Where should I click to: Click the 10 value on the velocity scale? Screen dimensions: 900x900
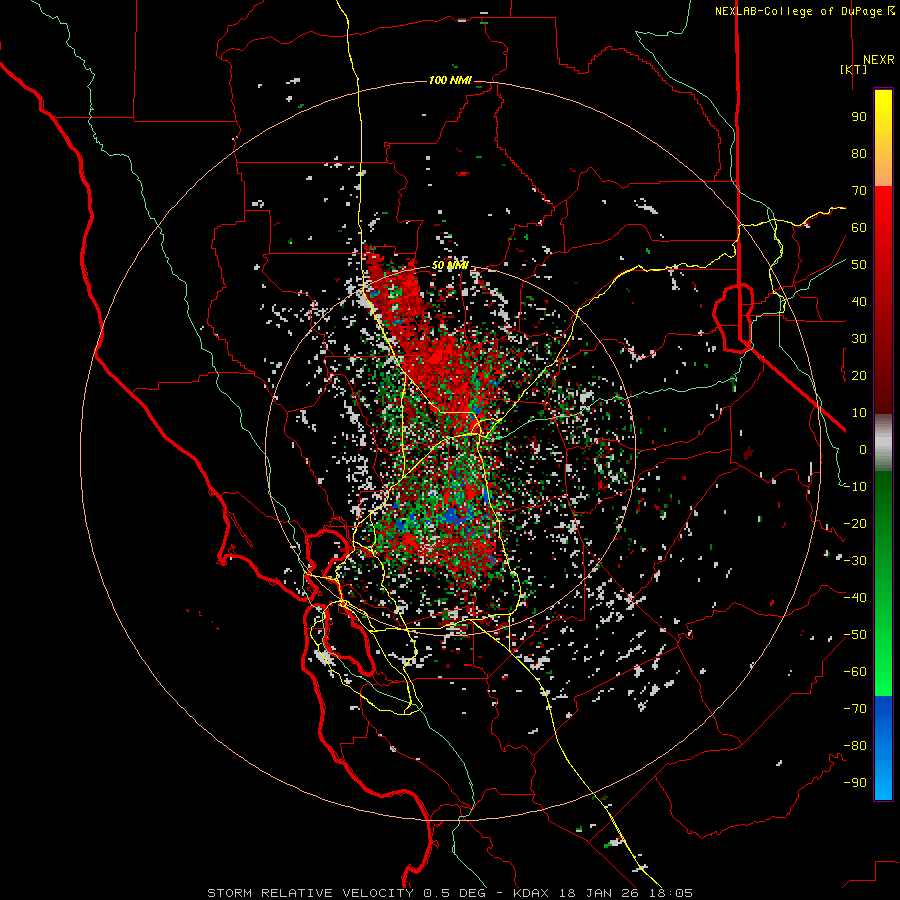(x=859, y=413)
